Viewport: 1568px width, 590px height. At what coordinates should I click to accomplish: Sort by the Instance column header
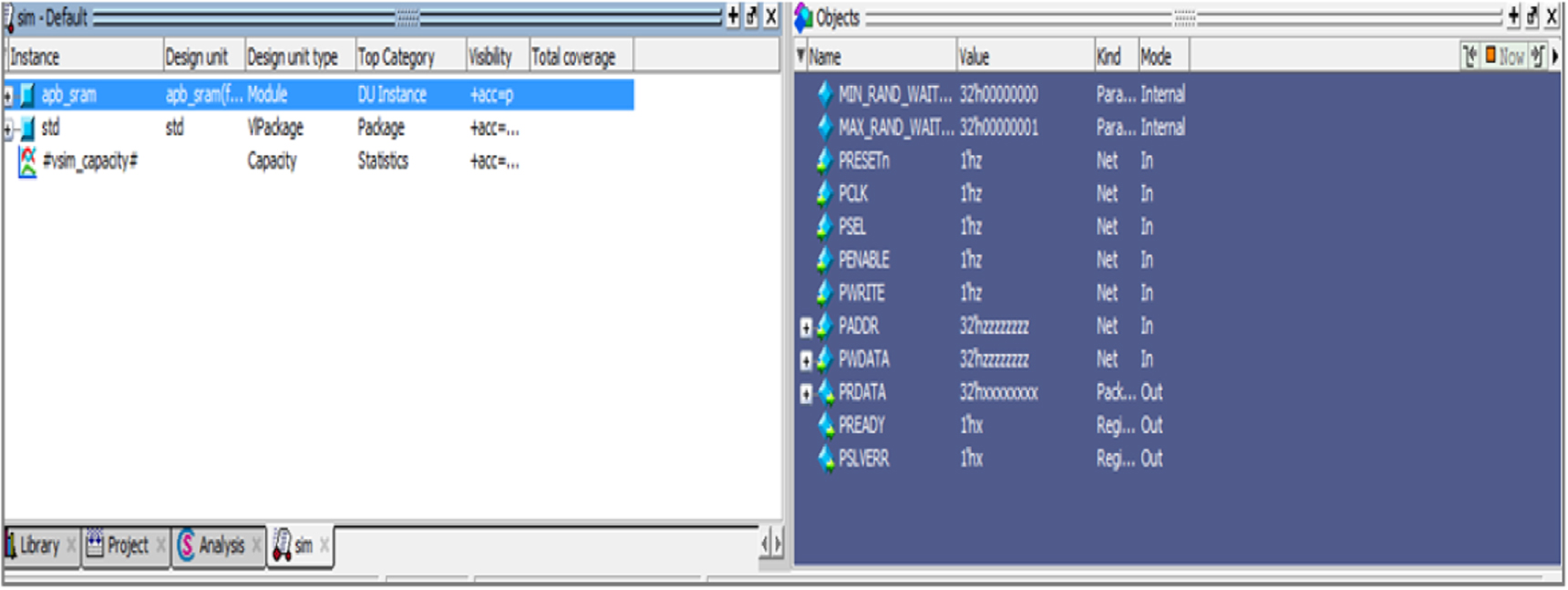pyautogui.click(x=84, y=57)
